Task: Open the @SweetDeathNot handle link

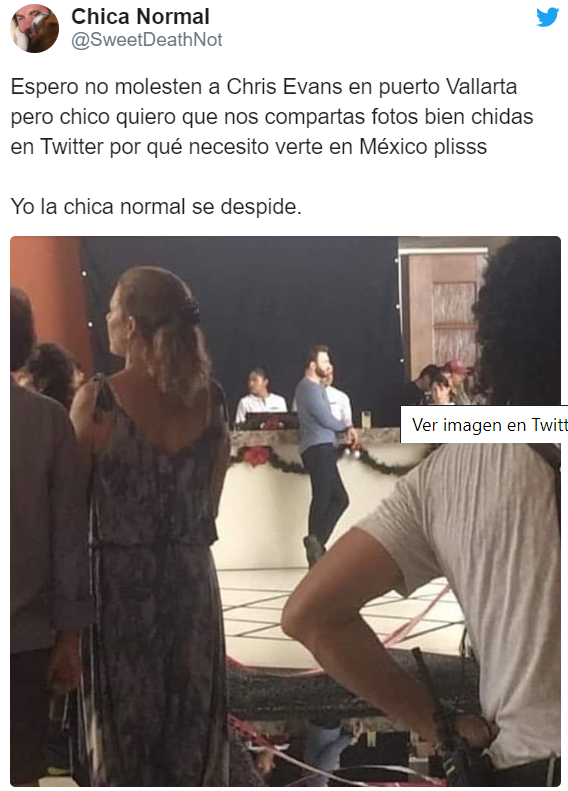Action: (146, 40)
